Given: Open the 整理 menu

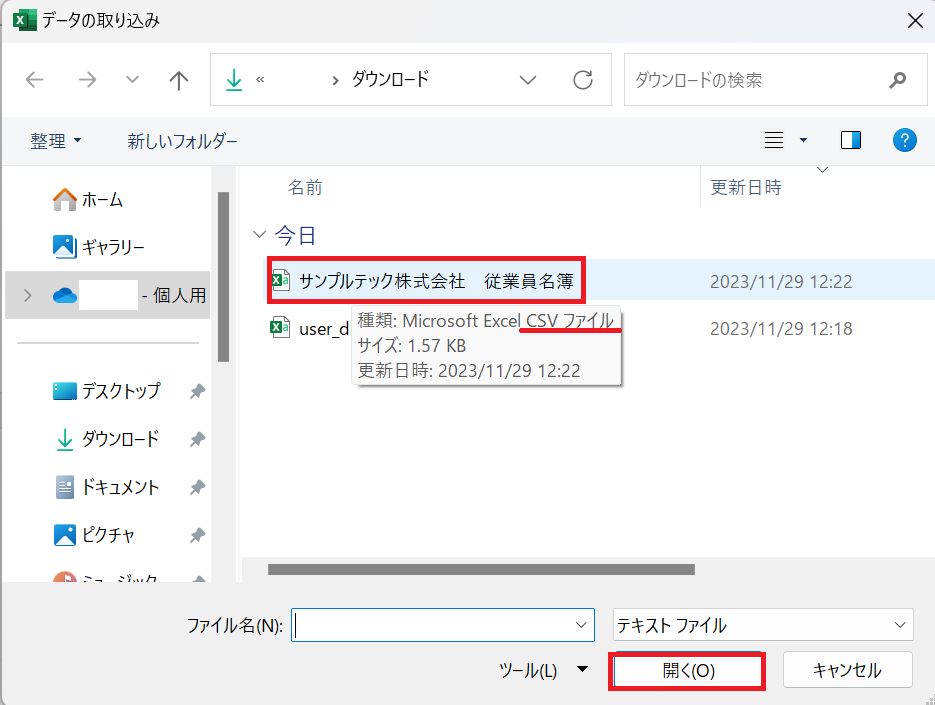Looking at the screenshot, I should (55, 141).
